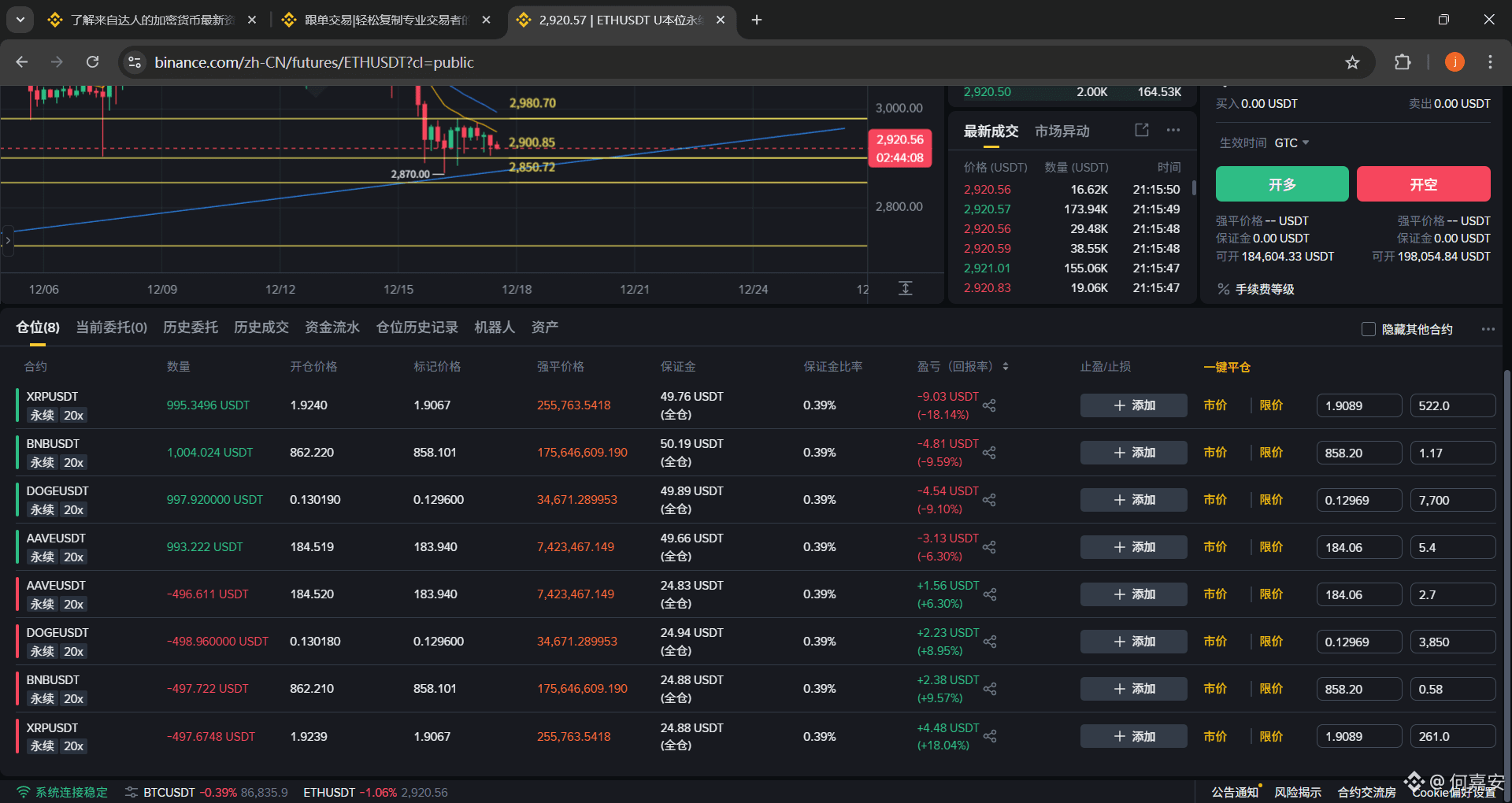Open the Order History tab
Viewport: 1512px width, 803px height.
(191, 327)
